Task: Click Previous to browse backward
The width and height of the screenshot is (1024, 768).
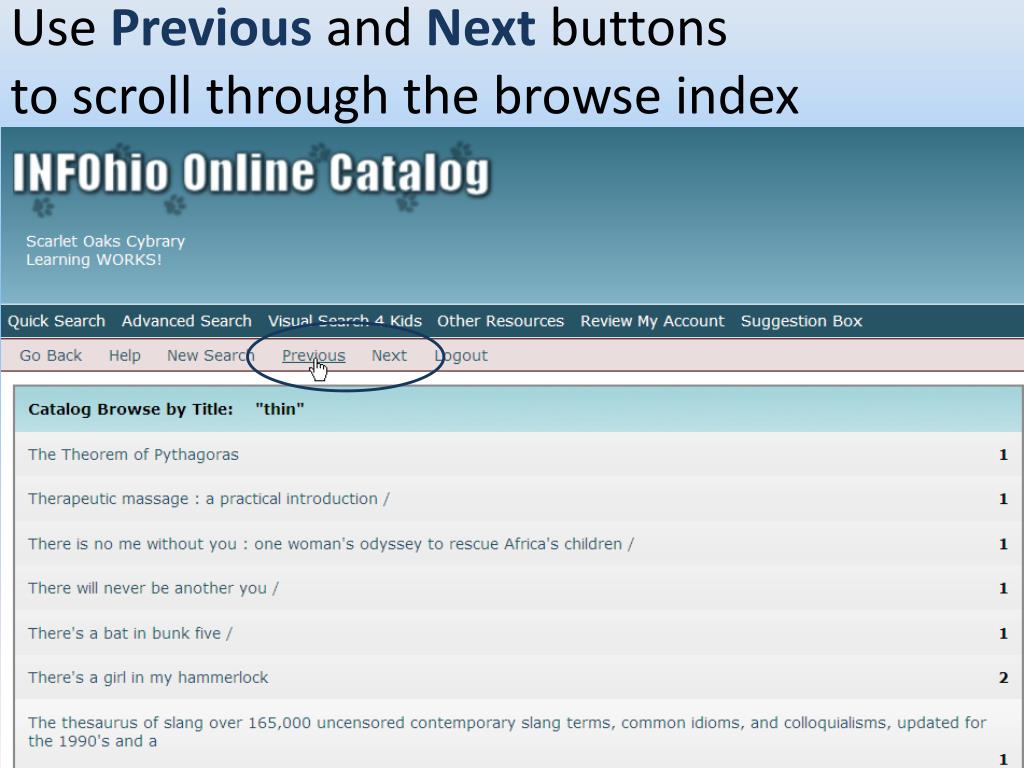Action: coord(313,355)
